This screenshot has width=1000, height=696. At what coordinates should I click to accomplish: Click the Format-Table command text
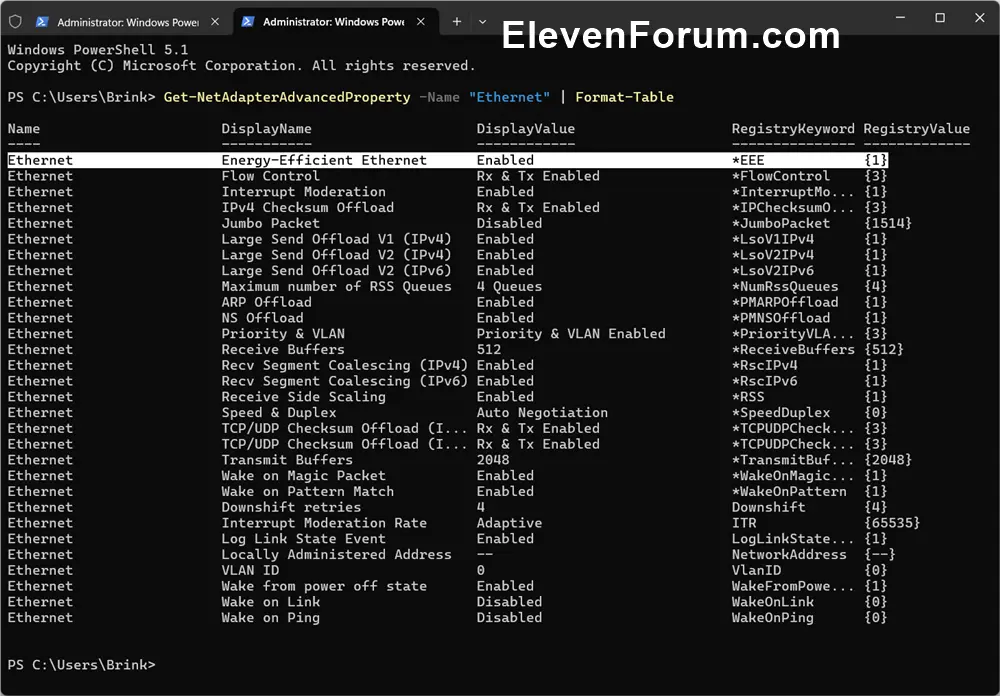click(x=624, y=97)
